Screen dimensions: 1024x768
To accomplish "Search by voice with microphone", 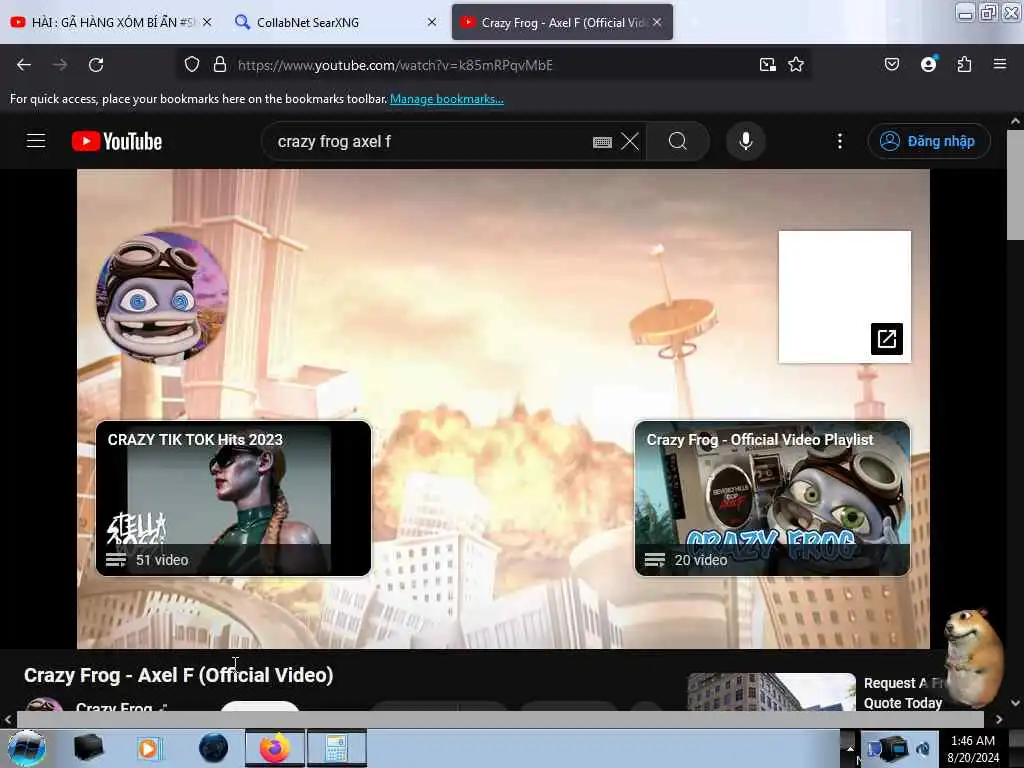I will point(746,141).
